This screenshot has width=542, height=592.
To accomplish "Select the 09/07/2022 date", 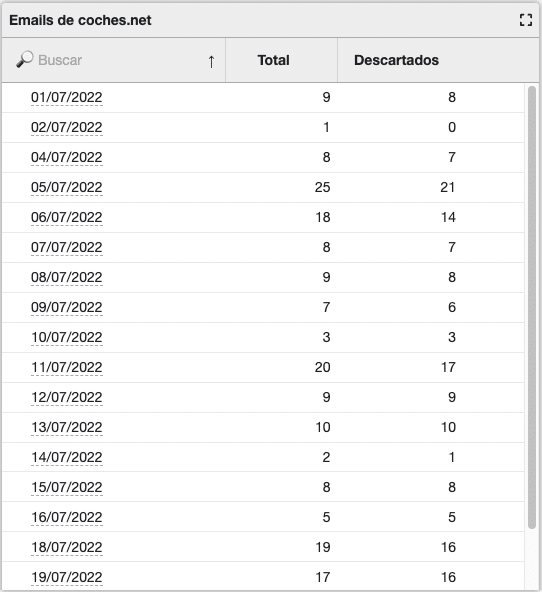I will 66,307.
